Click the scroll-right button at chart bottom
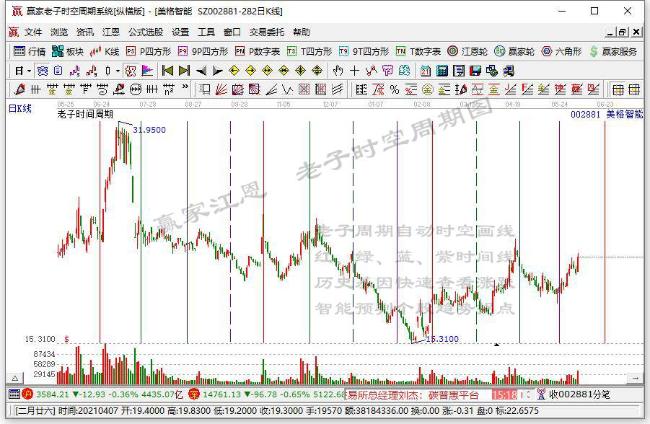Image resolution: width=650 pixels, height=424 pixels. (x=635, y=378)
